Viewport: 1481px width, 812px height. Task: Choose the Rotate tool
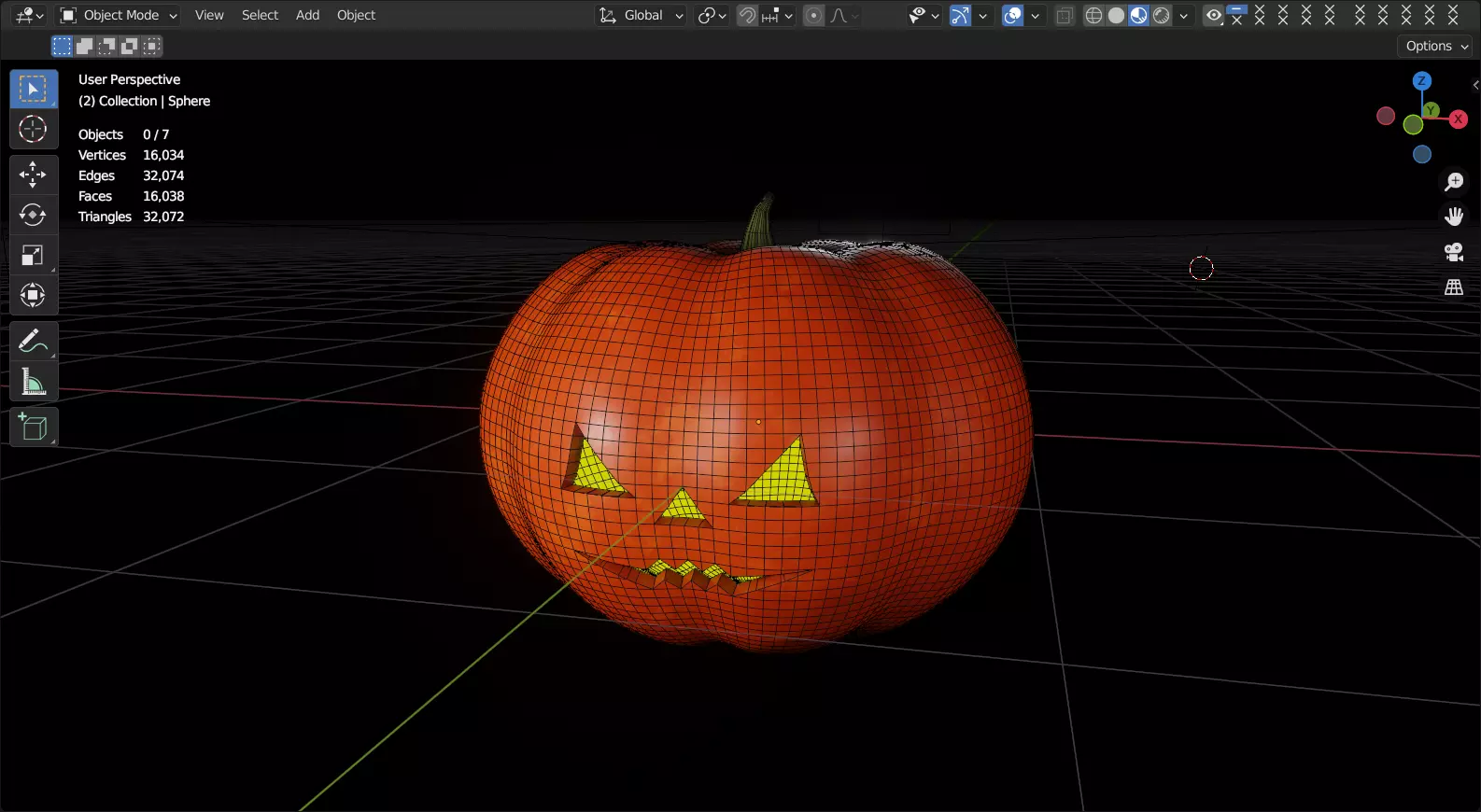(34, 215)
